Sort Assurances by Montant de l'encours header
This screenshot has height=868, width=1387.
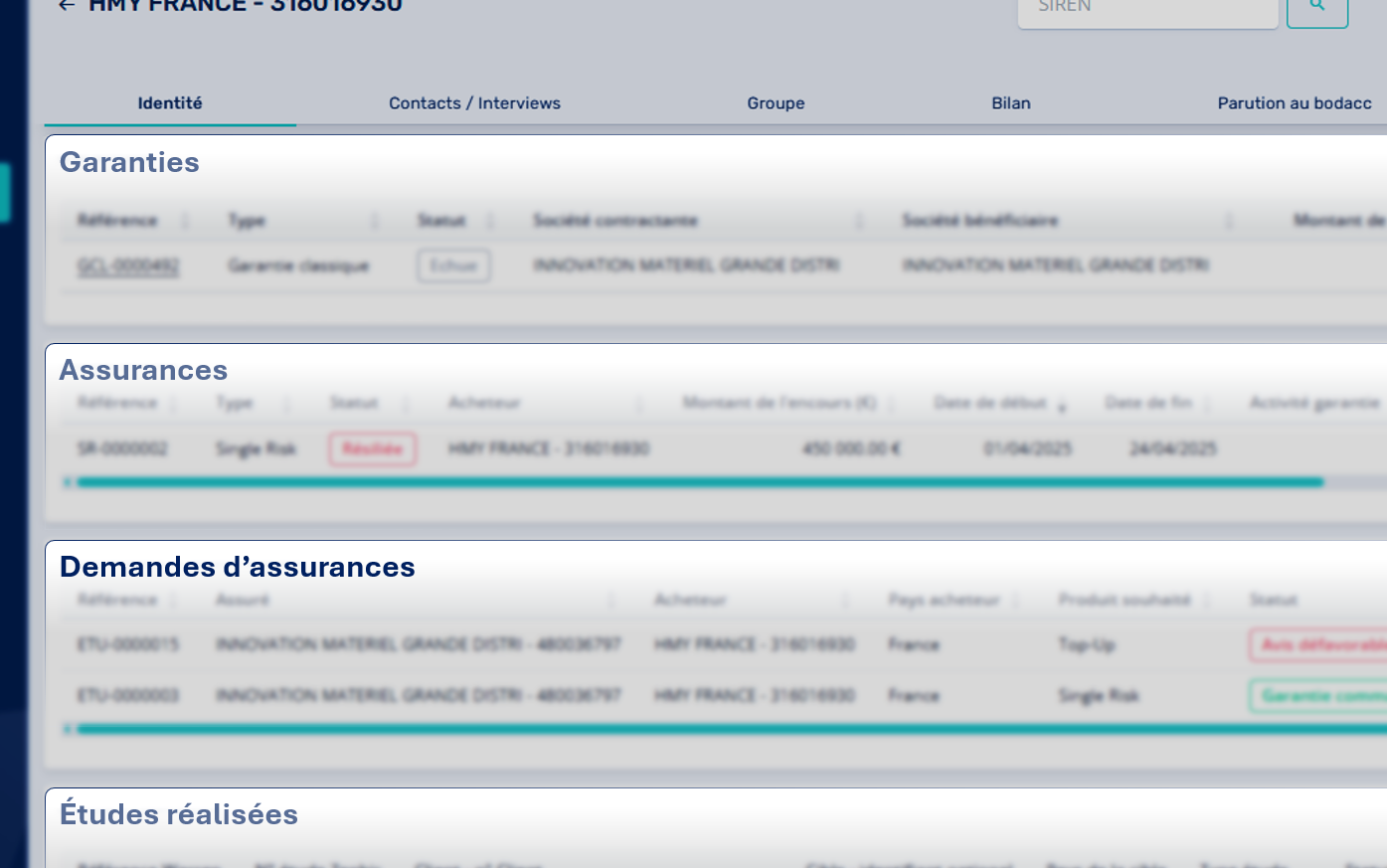click(x=780, y=403)
